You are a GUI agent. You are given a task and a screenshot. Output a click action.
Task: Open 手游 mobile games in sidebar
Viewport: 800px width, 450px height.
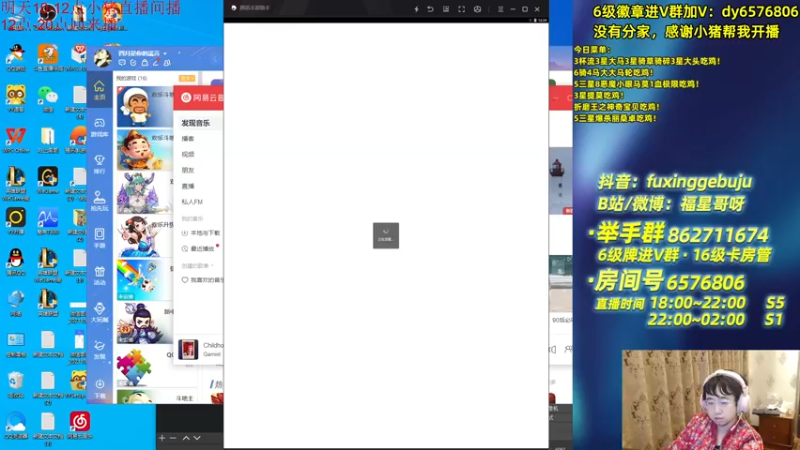[99, 238]
